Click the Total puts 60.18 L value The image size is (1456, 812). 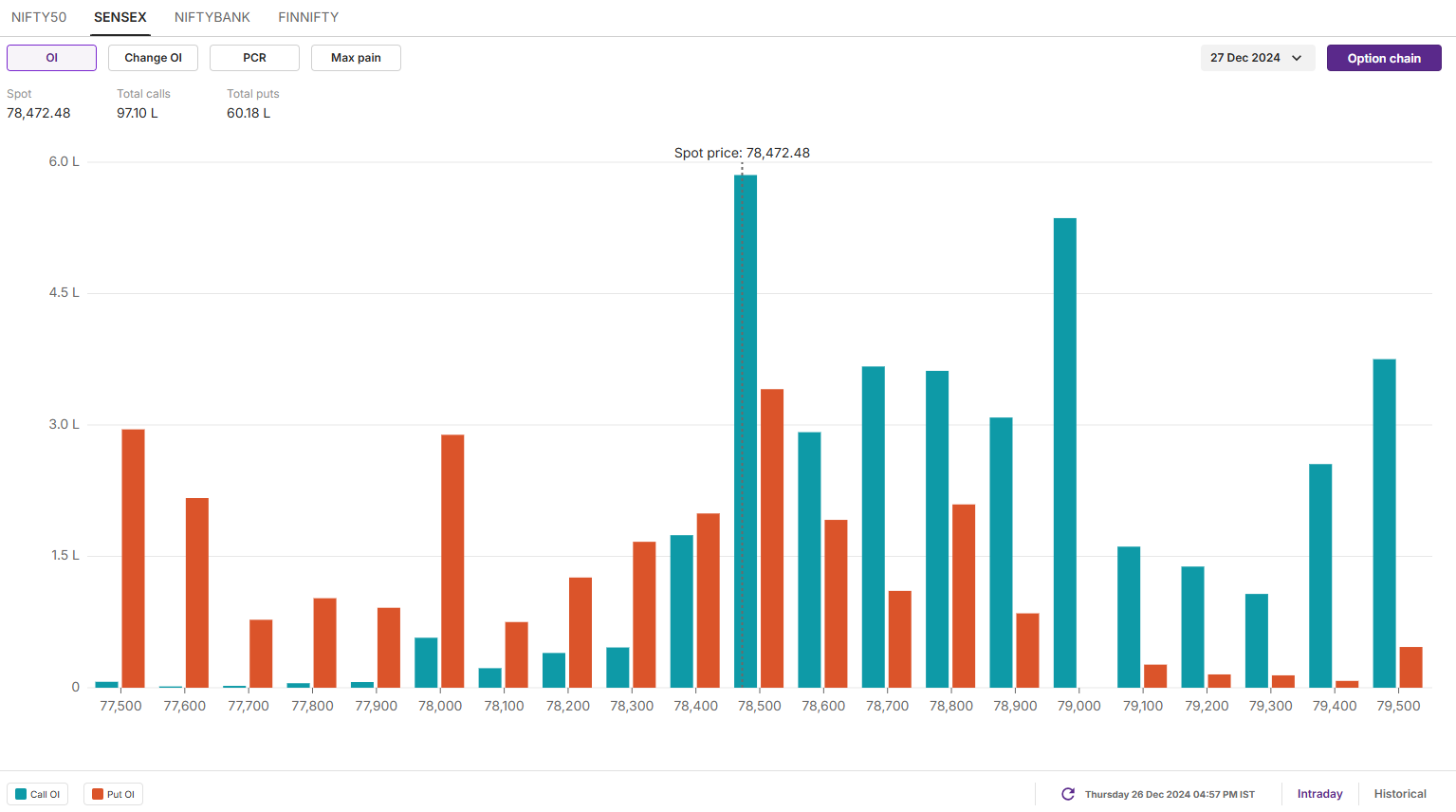(249, 113)
